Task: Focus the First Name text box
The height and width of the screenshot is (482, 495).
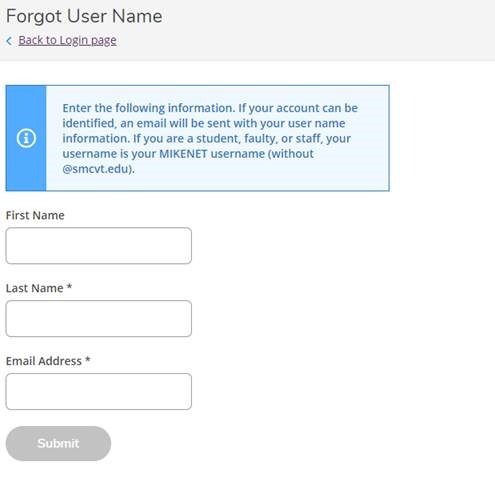Action: 99,246
